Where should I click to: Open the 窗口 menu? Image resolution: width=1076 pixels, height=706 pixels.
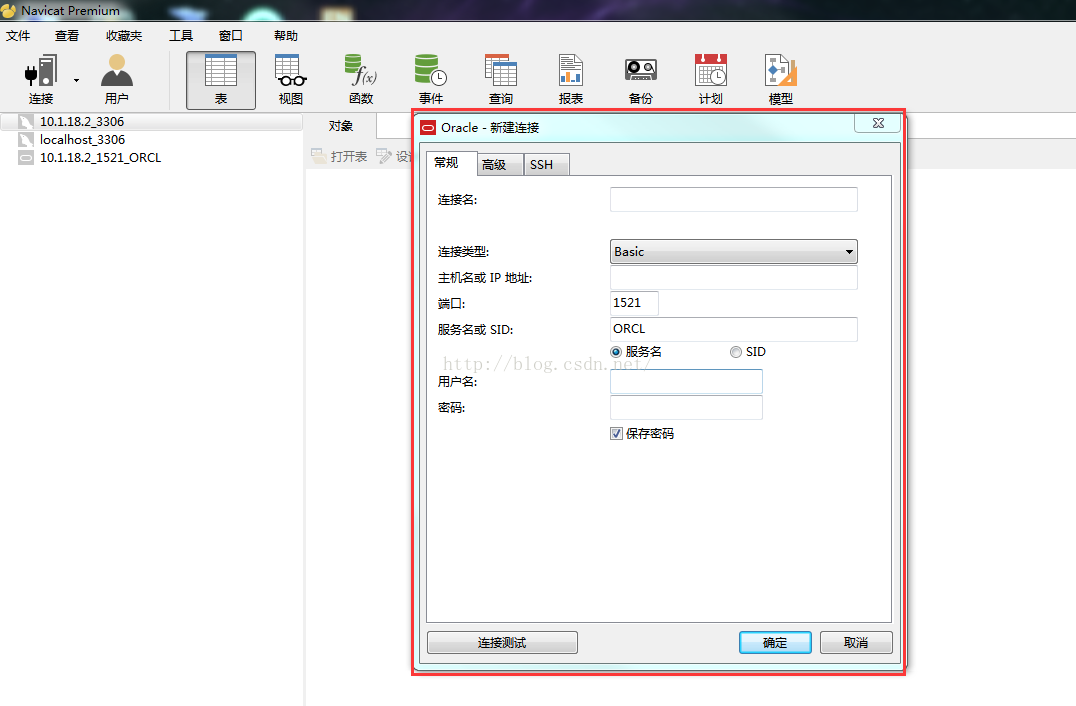(x=231, y=36)
